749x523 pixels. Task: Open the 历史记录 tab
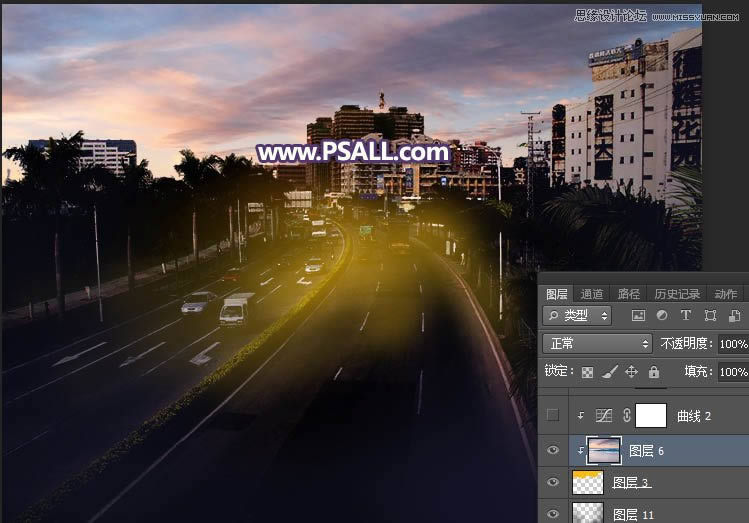[x=675, y=294]
